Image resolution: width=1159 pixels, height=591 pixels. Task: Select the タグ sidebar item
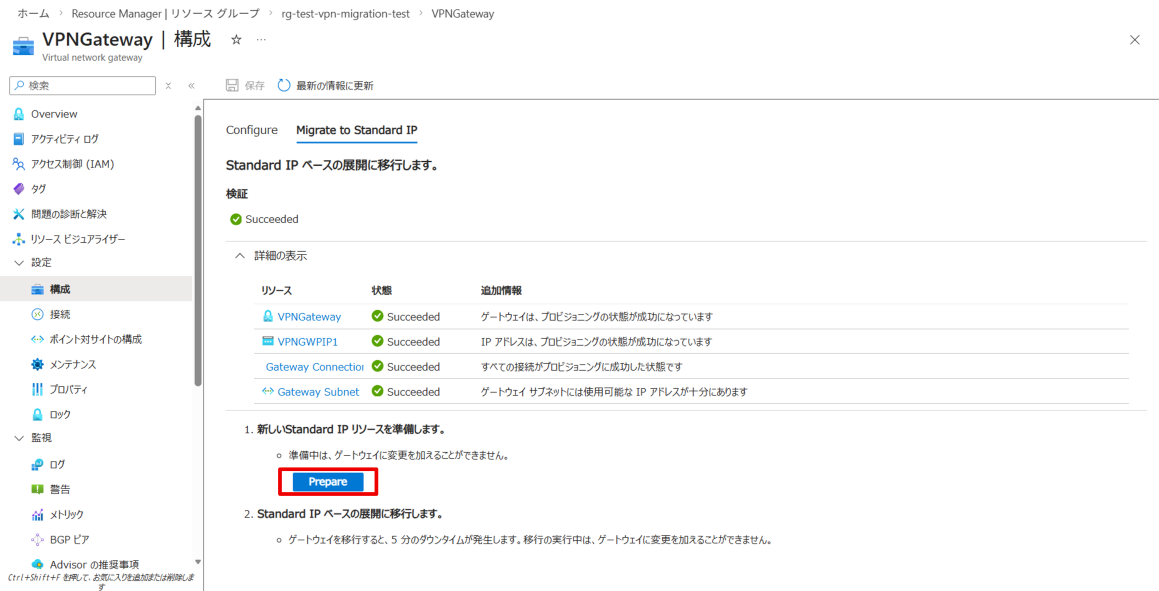tap(38, 189)
